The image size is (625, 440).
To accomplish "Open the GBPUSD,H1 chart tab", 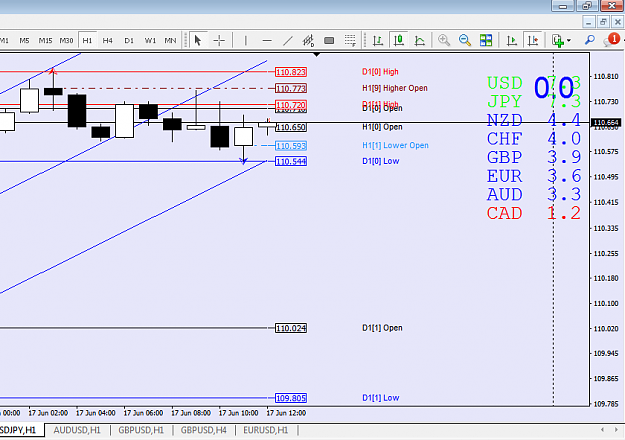I will click(x=141, y=430).
